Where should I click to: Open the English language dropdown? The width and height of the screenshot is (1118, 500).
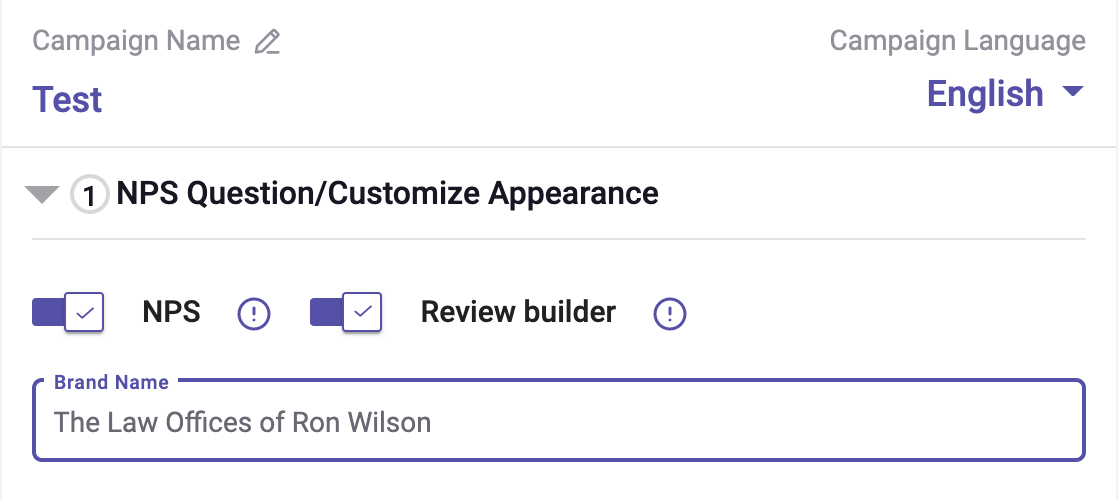pos(985,94)
